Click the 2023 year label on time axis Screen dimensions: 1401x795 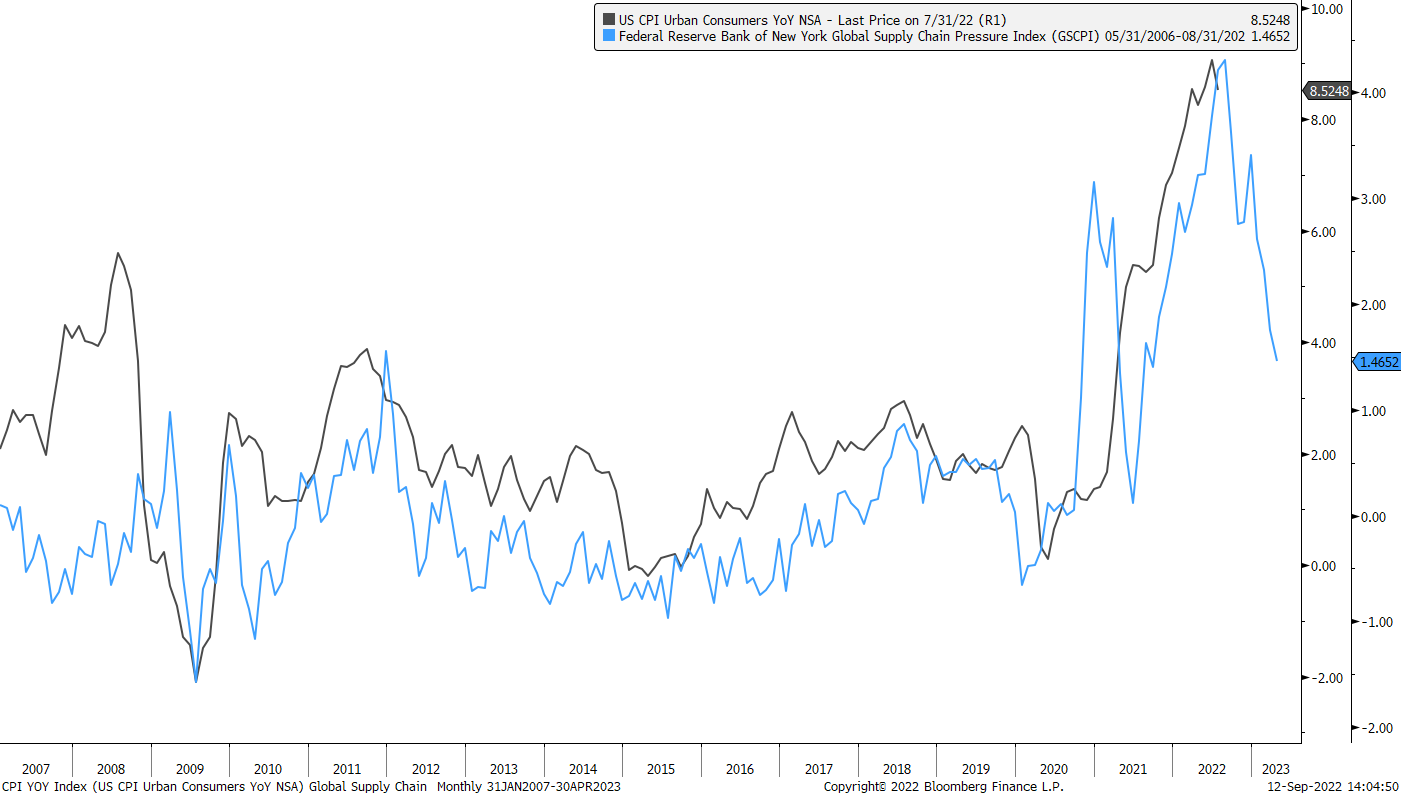click(1277, 769)
